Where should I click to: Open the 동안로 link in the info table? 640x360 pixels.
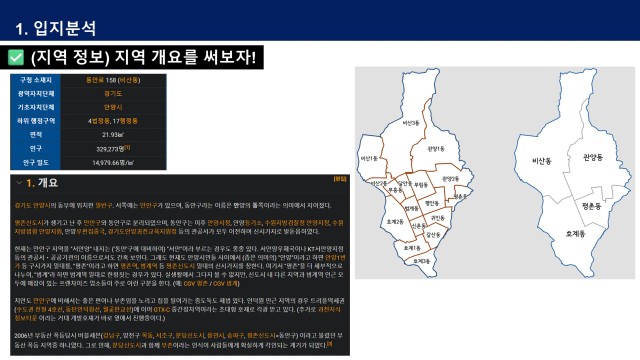coord(95,80)
